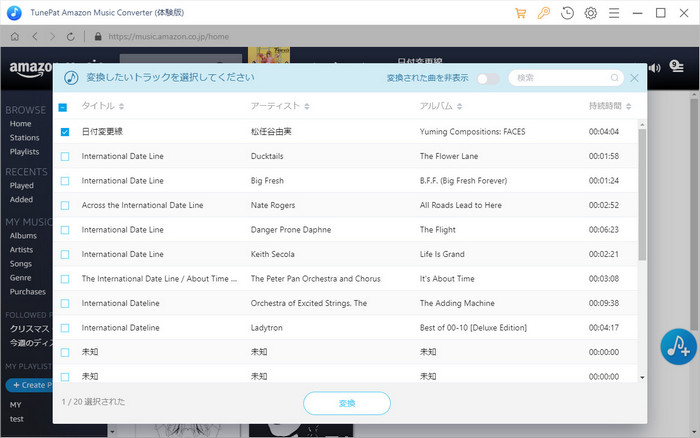Click the registration key icon

[x=544, y=13]
